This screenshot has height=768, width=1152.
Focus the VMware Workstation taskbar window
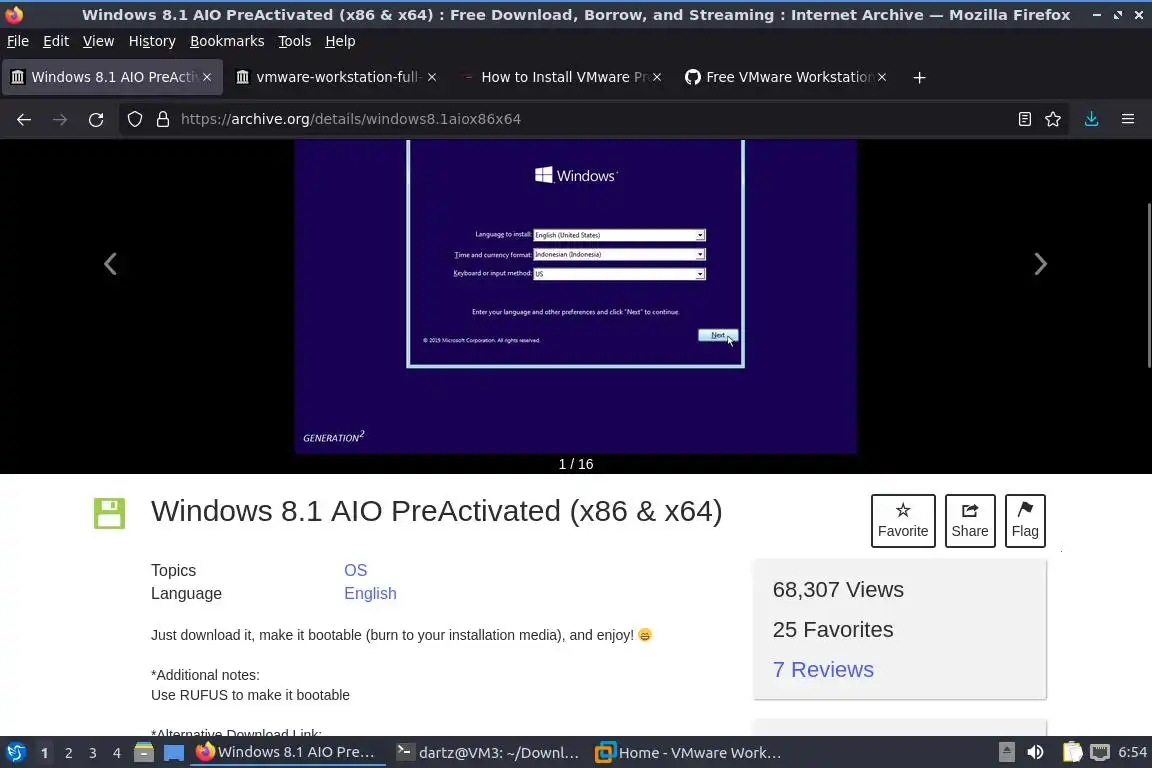click(x=688, y=753)
